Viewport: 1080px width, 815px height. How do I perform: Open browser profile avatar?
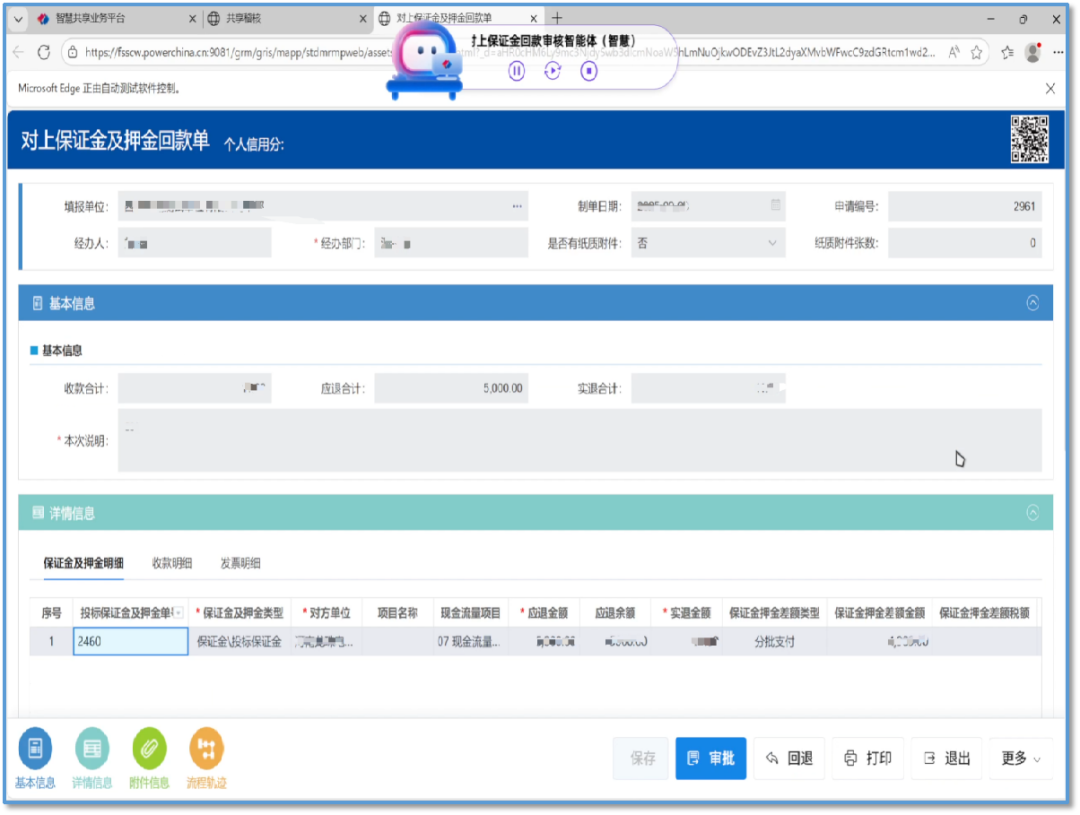pyautogui.click(x=1032, y=52)
